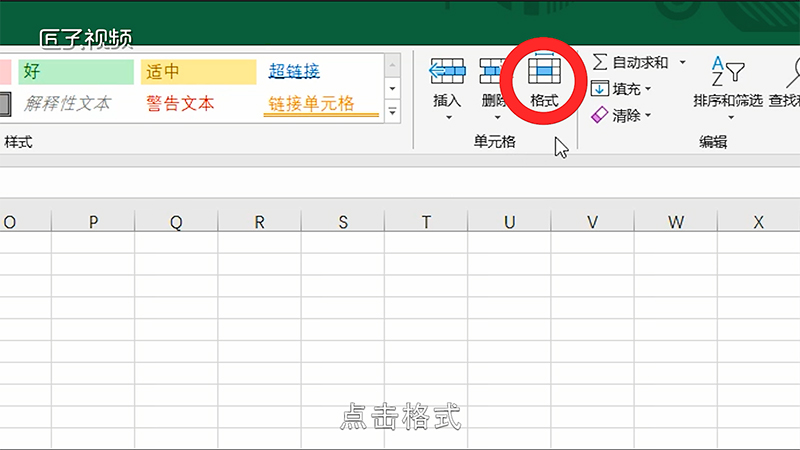Expand the AutoSum (自动求和) dropdown arrow
Image resolution: width=800 pixels, height=450 pixels.
click(x=683, y=62)
